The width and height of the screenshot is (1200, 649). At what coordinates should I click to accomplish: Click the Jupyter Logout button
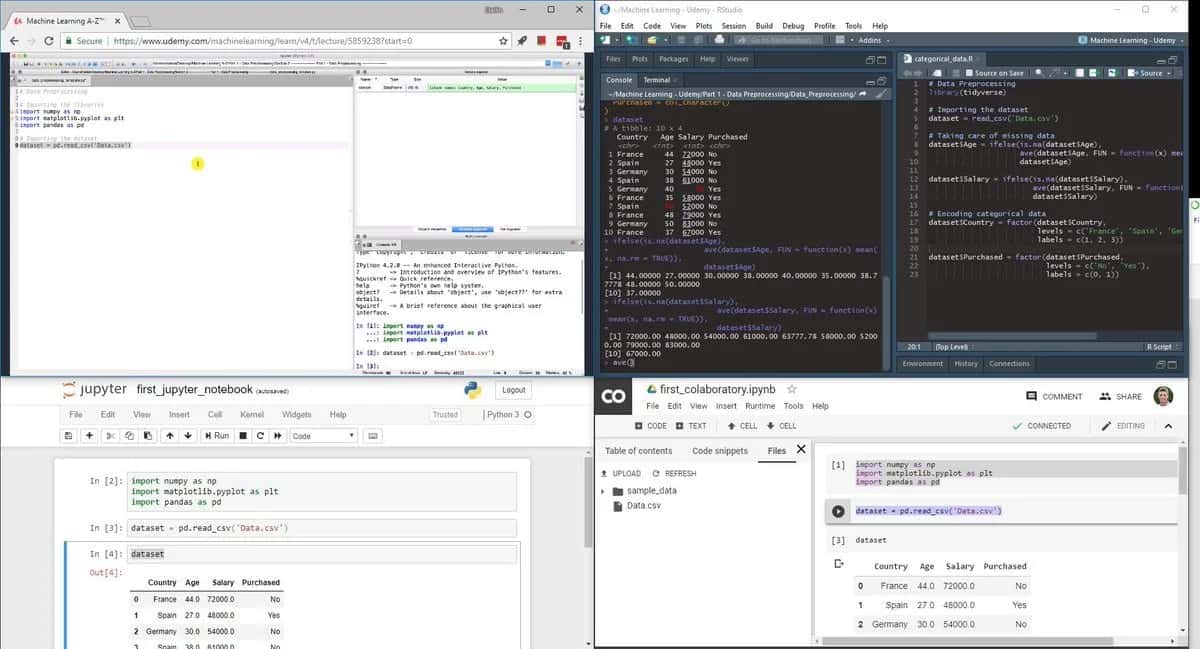(513, 390)
